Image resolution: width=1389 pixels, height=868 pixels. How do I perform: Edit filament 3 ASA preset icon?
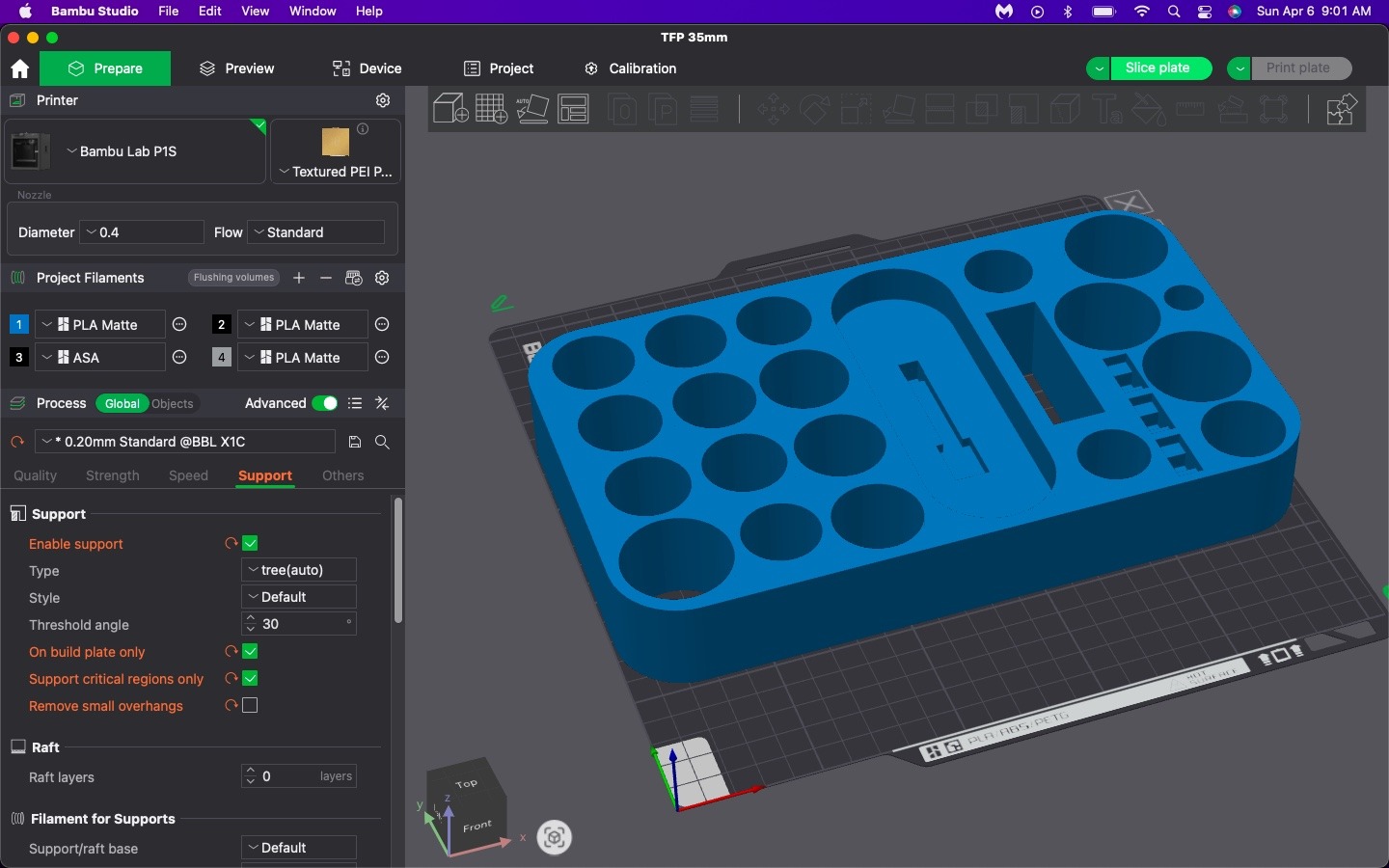pos(179,358)
